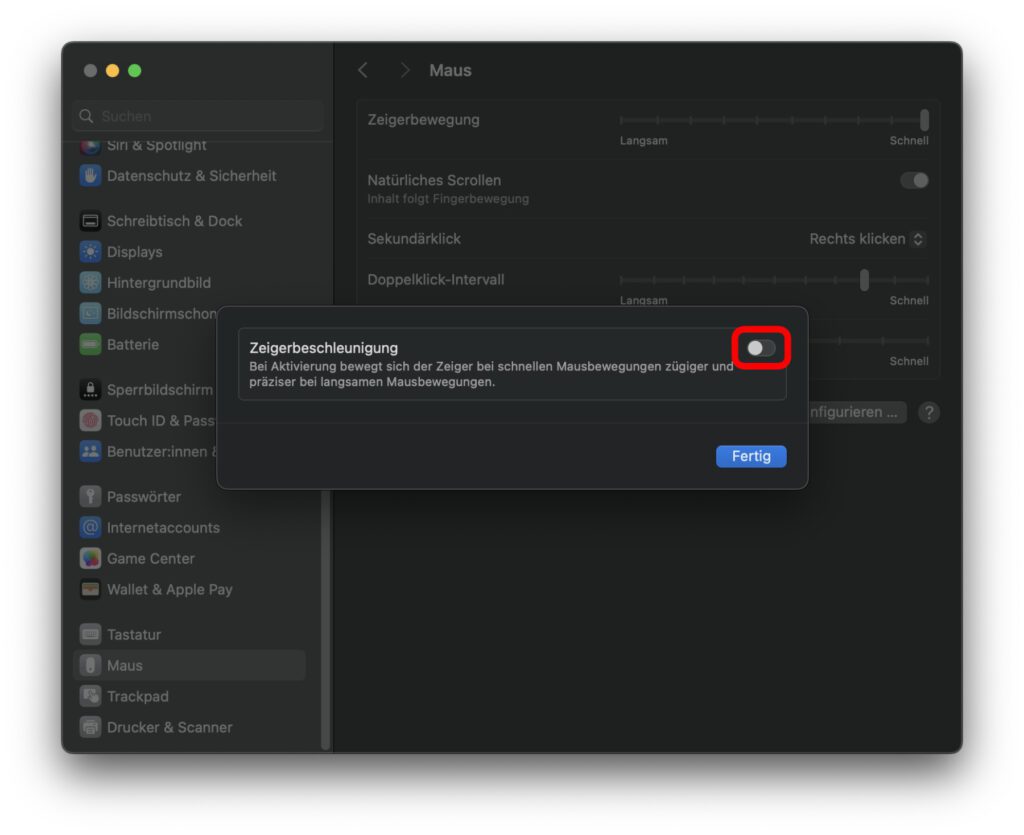Viewport: 1024px width, 835px height.
Task: Click the Doppelklick-Intervall slider handle
Action: (x=864, y=280)
